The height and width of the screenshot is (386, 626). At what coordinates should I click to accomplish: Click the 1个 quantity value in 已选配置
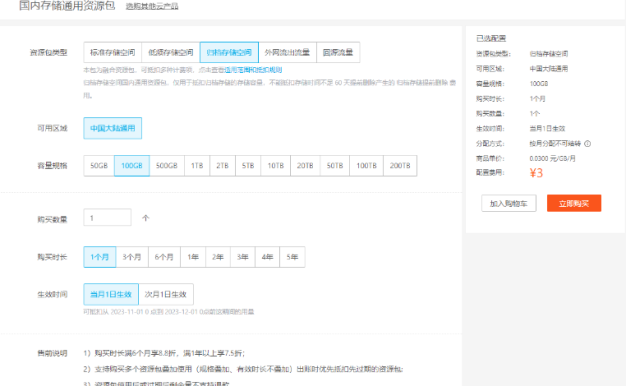coord(535,114)
